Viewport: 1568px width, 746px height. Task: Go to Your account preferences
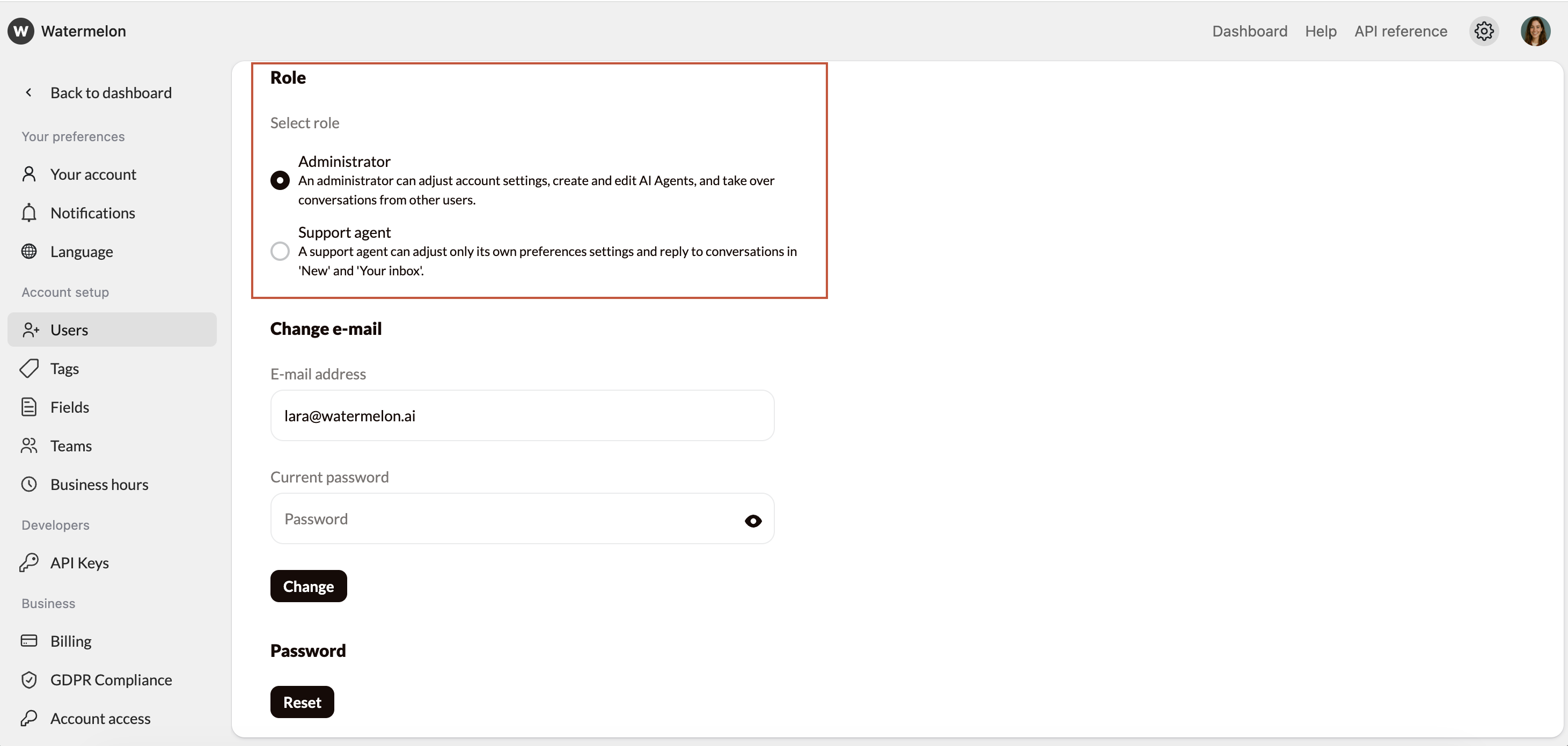[x=92, y=175]
